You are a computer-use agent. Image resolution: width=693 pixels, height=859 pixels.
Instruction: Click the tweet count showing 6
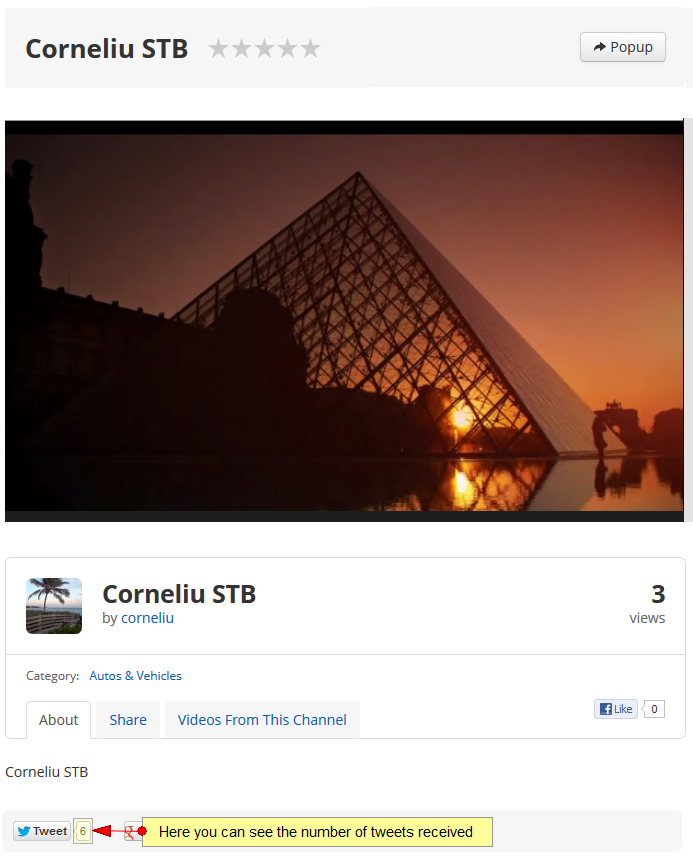pos(83,831)
